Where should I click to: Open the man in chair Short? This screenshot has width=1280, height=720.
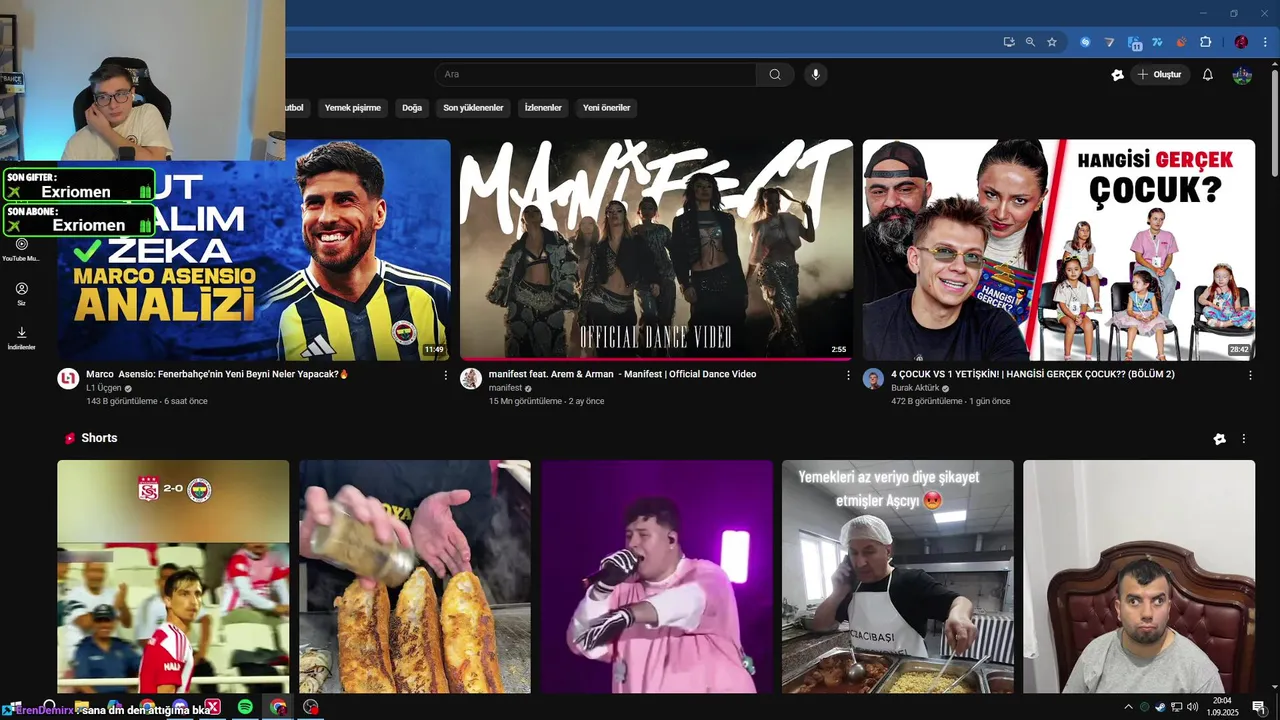point(1139,576)
